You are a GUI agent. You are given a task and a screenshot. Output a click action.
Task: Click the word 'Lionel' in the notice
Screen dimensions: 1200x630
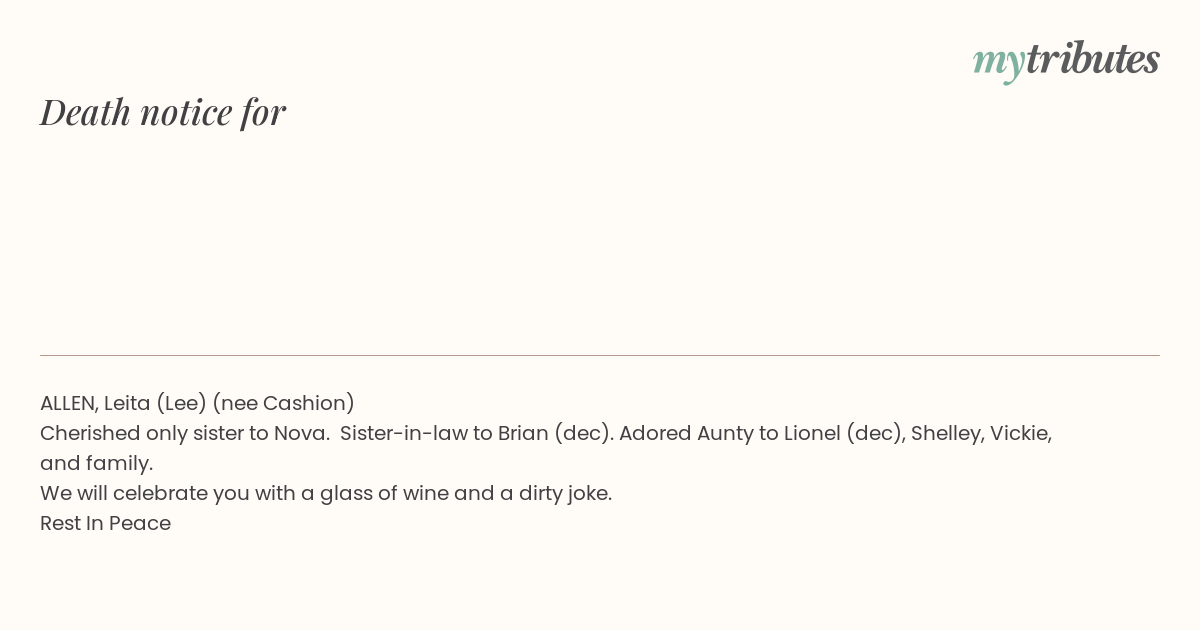810,433
